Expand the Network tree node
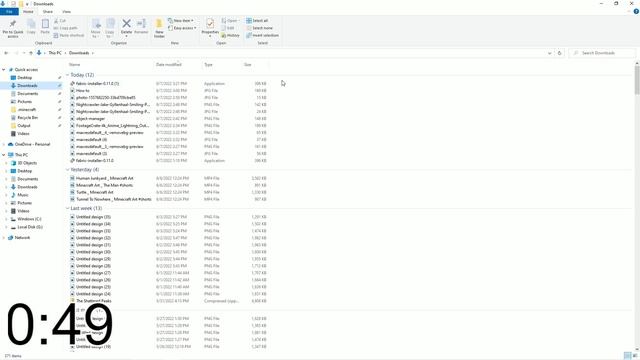640x360 pixels. tap(4, 238)
